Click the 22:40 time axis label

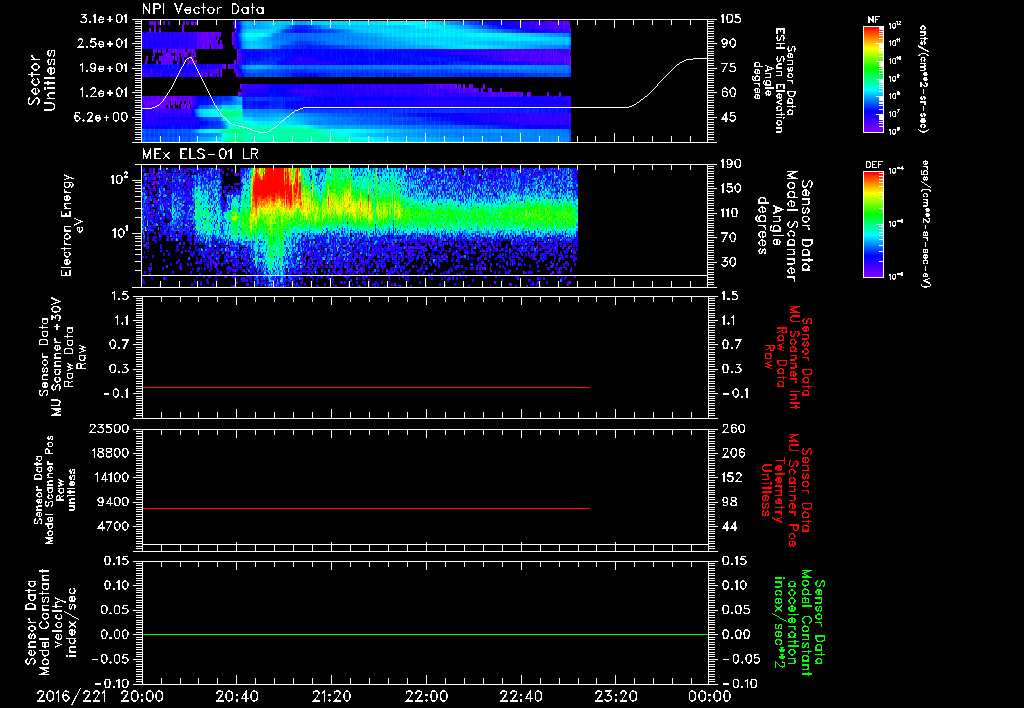point(520,696)
